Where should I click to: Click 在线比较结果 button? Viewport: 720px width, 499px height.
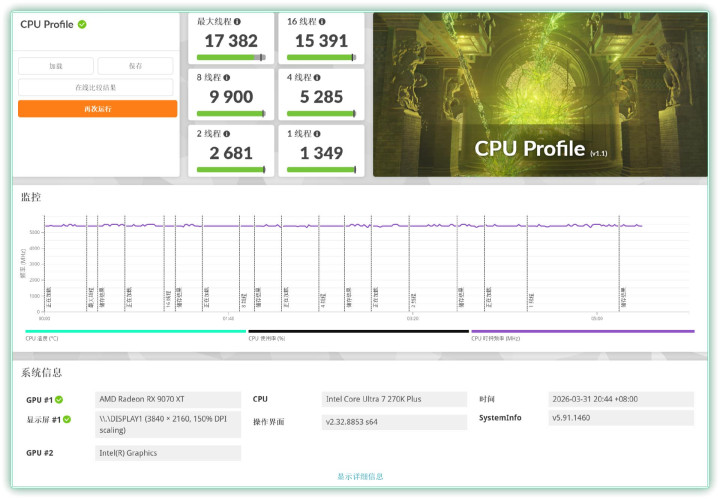pos(96,88)
